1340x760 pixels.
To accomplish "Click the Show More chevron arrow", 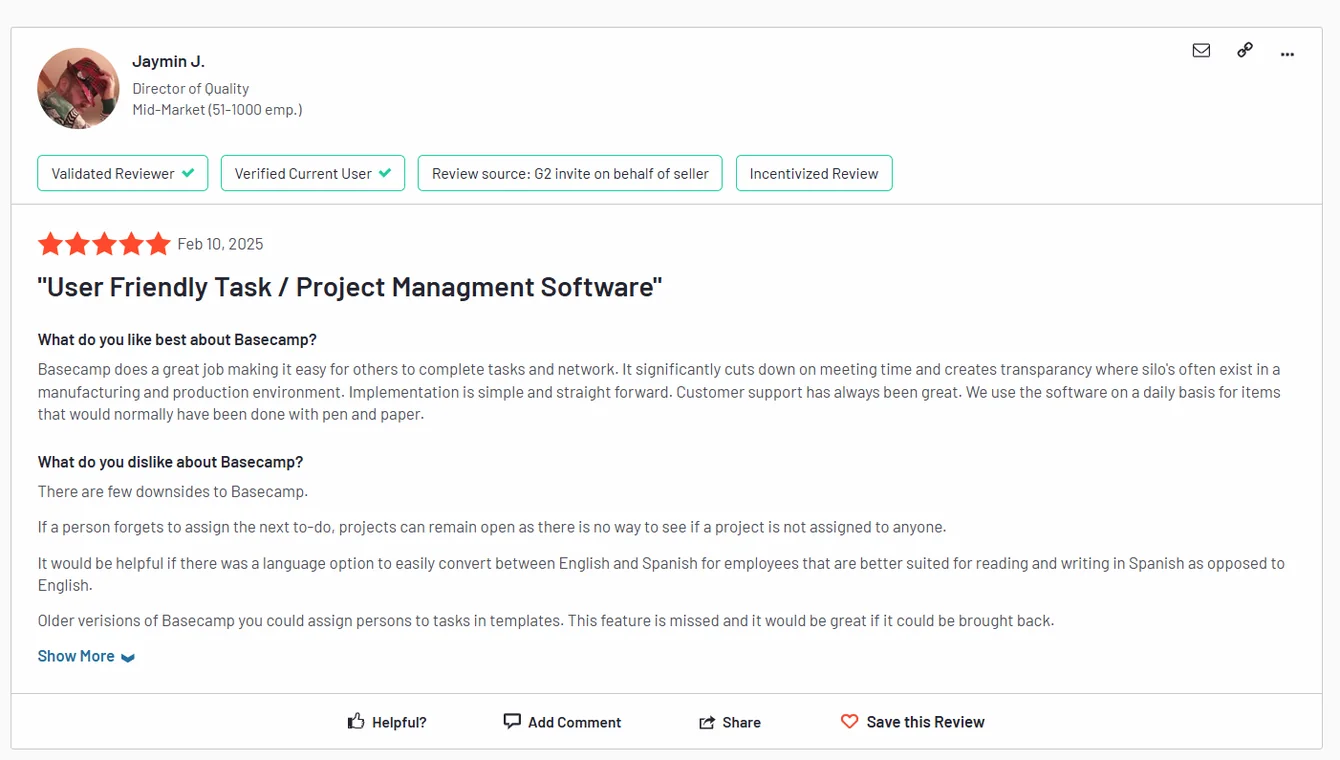I will pos(127,658).
